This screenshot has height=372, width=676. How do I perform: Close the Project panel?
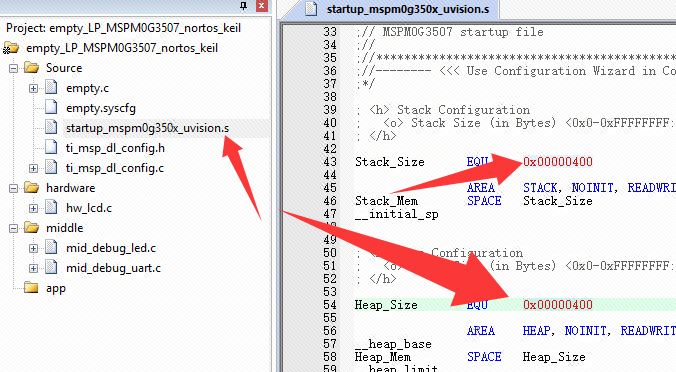pyautogui.click(x=261, y=5)
